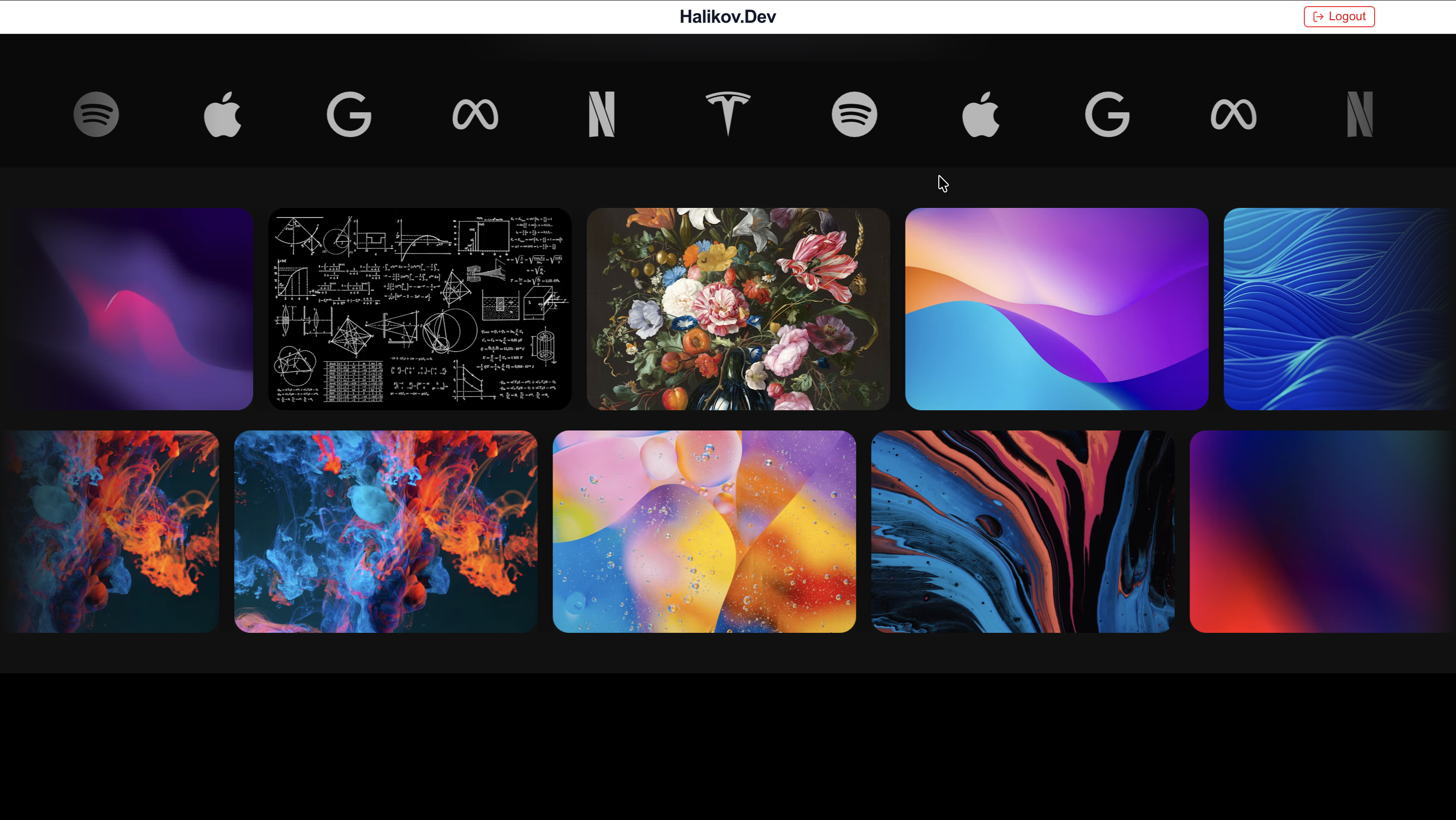Click the leftmost Meta infinity logo
Viewport: 1456px width, 820px height.
tap(475, 114)
